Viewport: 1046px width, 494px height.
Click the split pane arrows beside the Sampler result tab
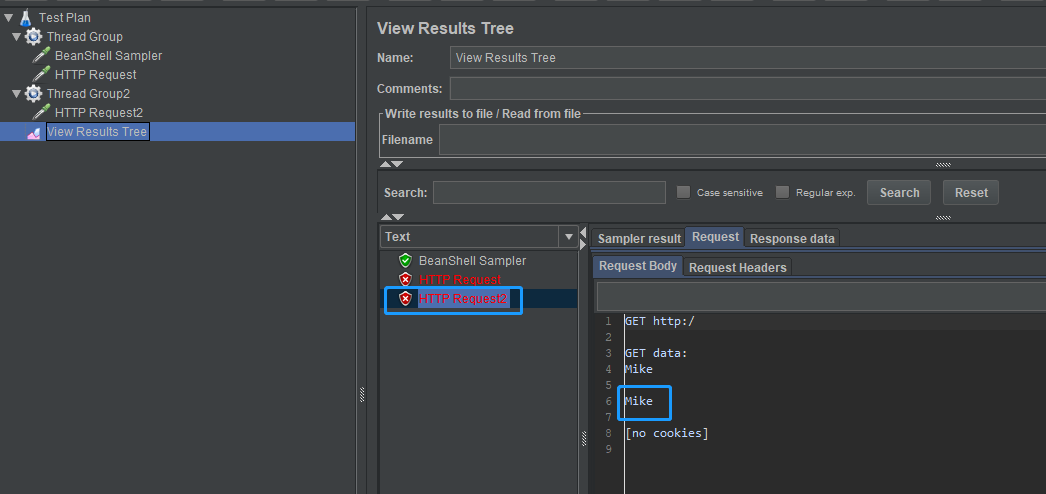(x=583, y=237)
